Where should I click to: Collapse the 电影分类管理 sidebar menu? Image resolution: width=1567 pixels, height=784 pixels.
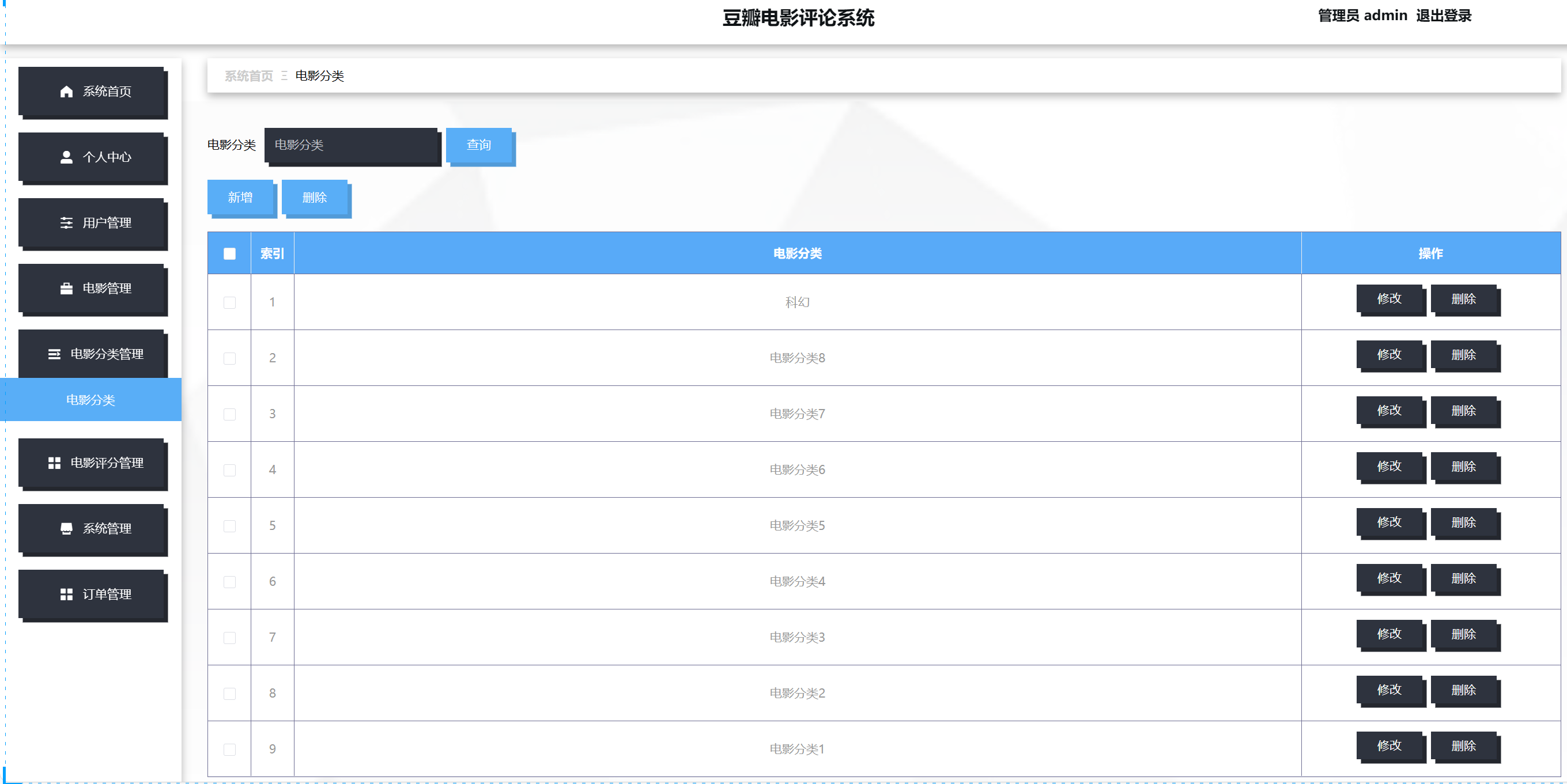[x=92, y=354]
